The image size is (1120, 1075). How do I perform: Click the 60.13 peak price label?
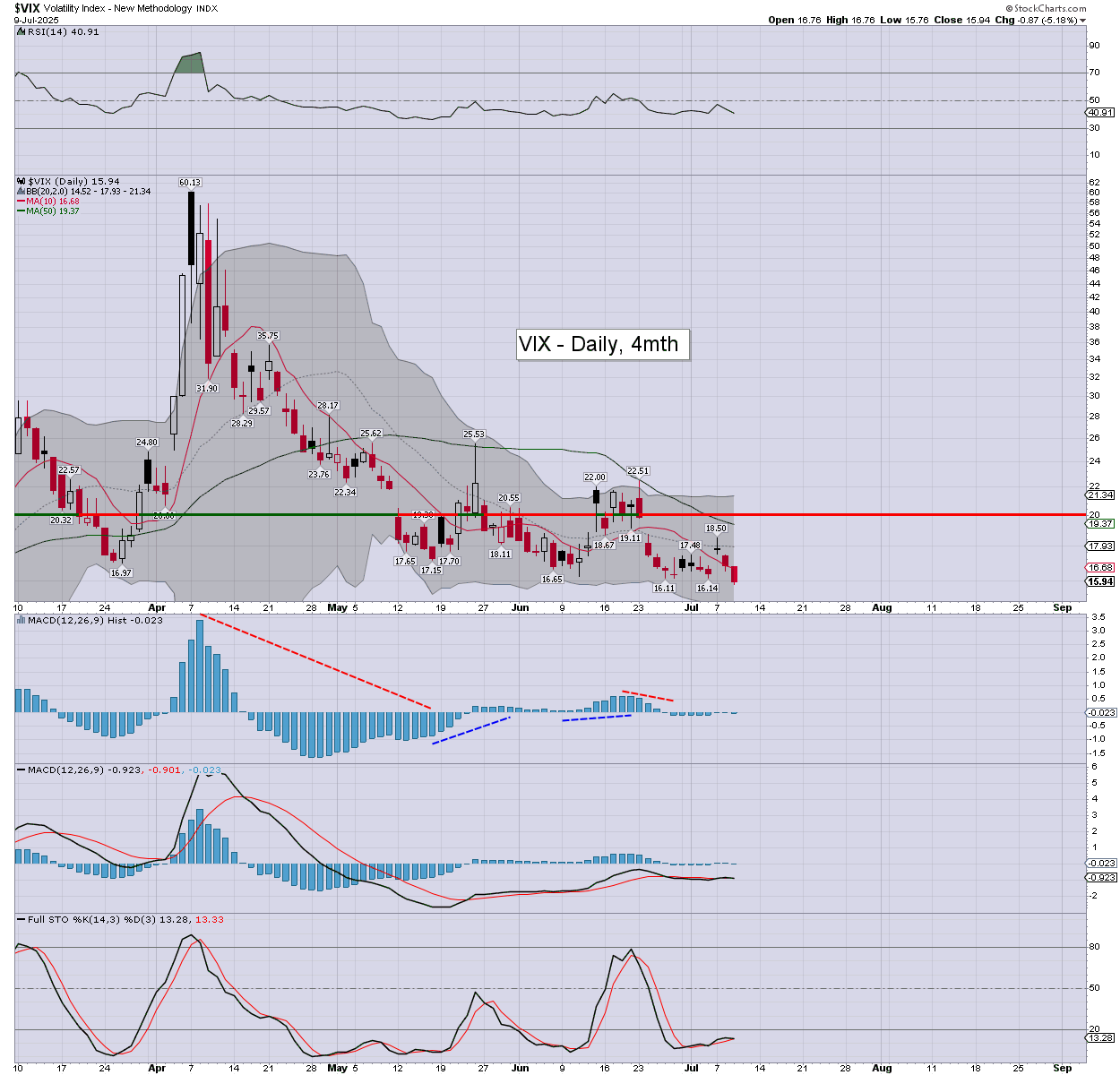(190, 183)
